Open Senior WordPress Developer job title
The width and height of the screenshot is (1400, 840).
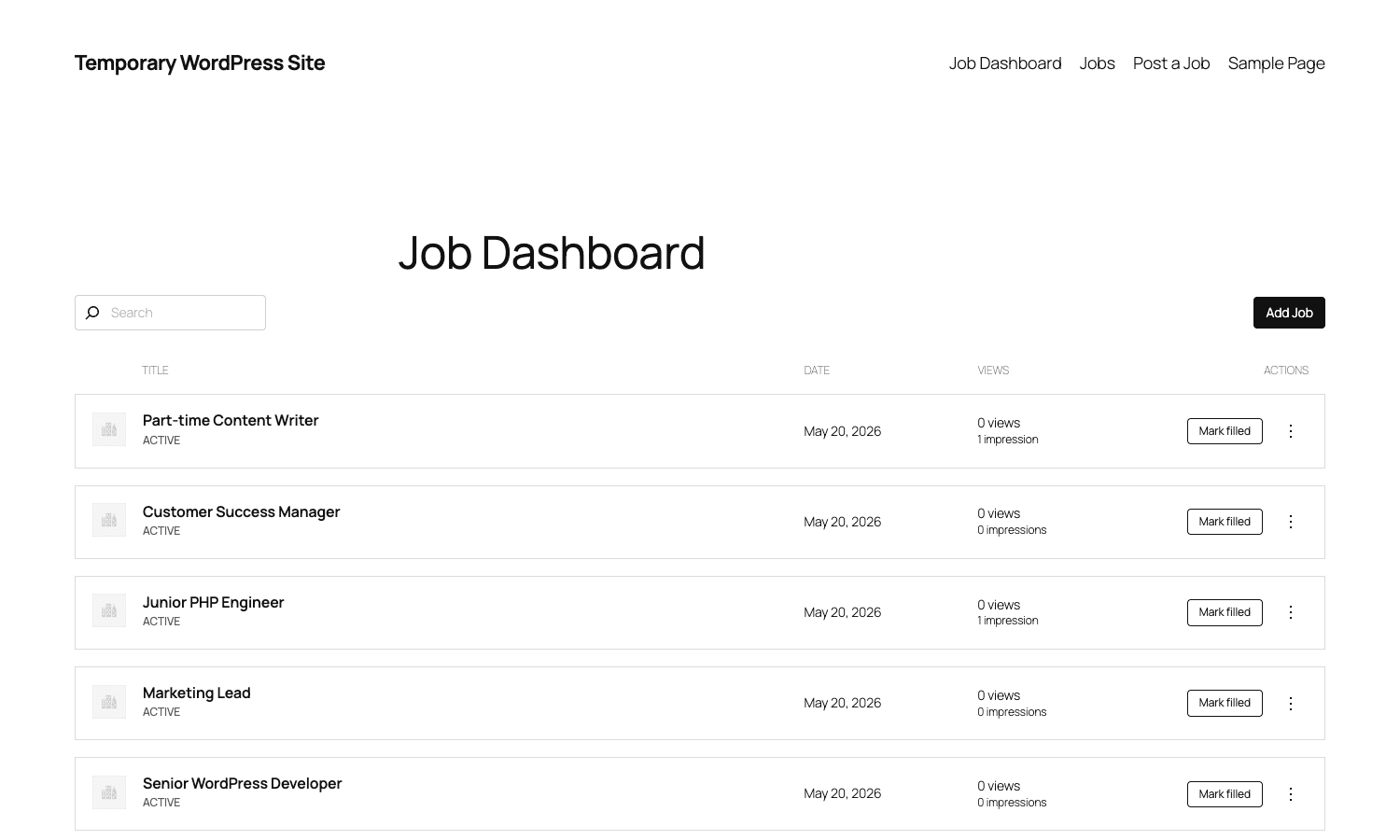(242, 783)
